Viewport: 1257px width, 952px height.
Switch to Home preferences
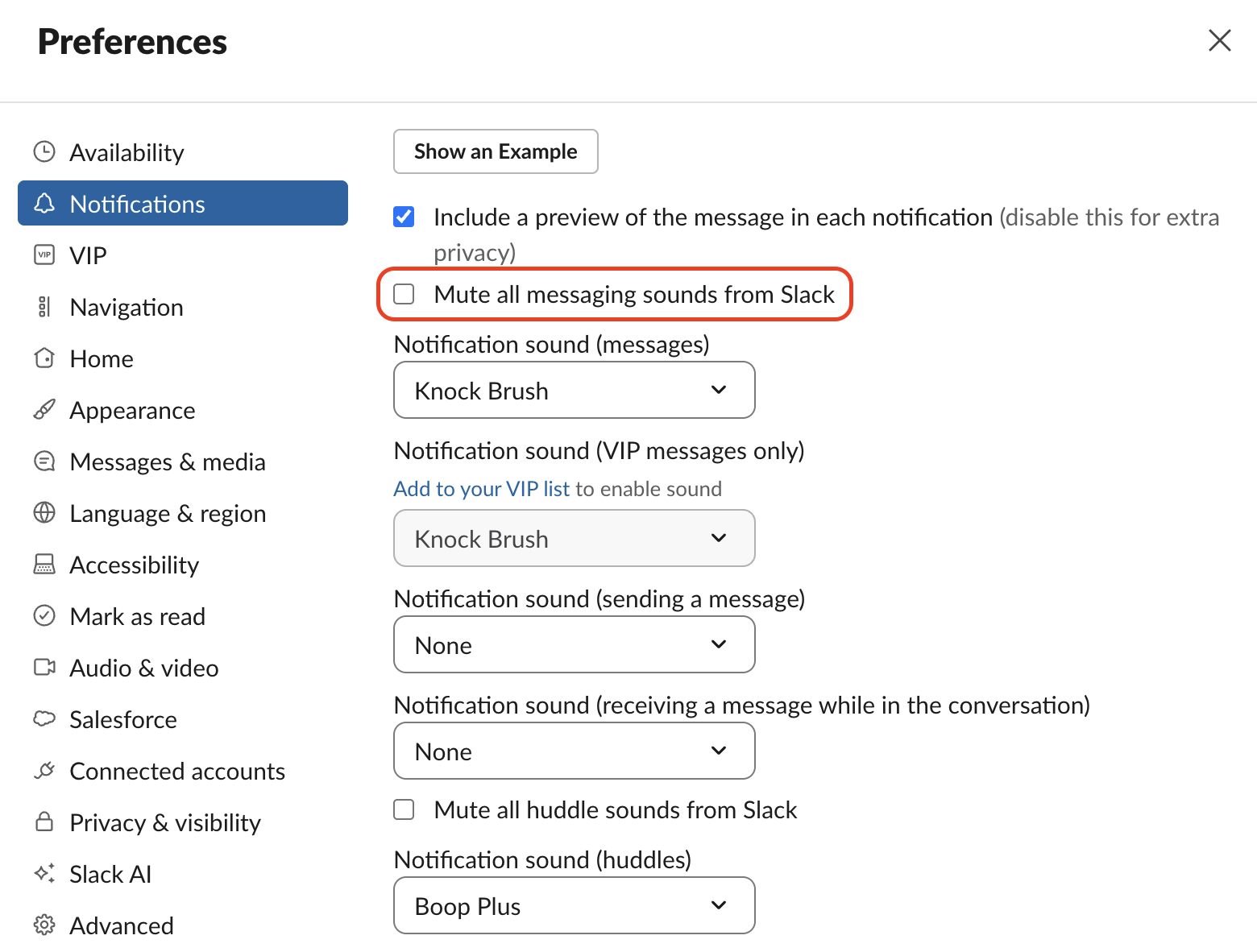tap(183, 358)
